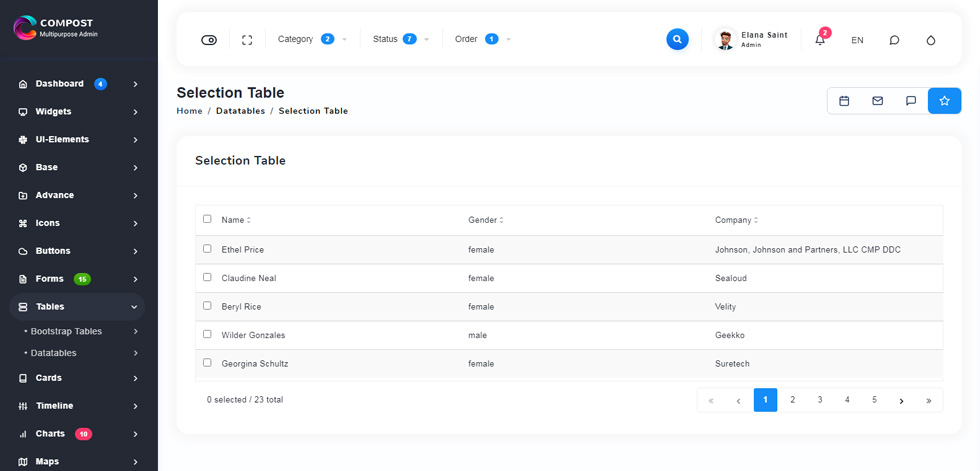Click the Forms badge showing 15
Image resolution: width=980 pixels, height=471 pixels.
(x=82, y=279)
